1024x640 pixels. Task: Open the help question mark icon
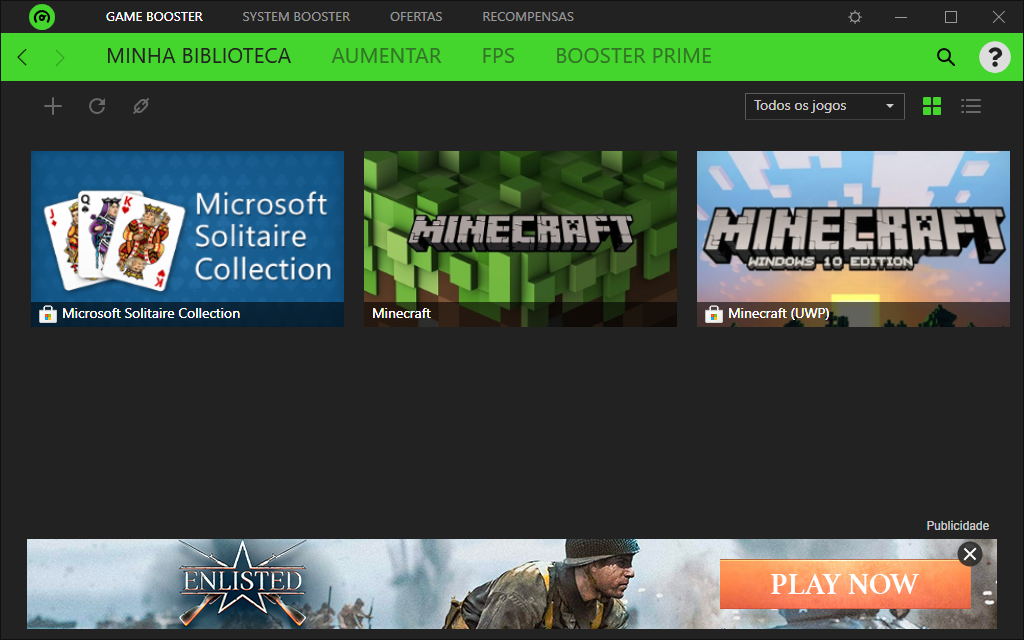(x=995, y=57)
